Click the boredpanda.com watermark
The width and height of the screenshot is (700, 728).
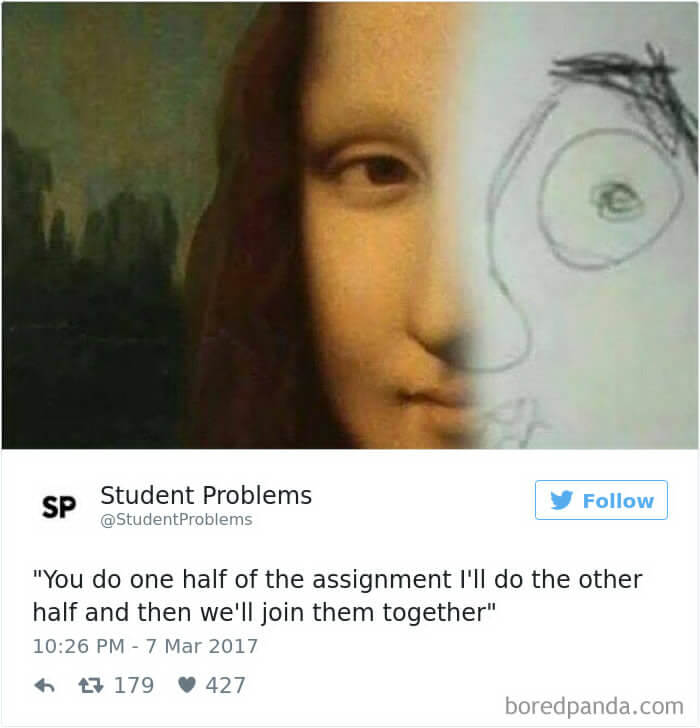[x=594, y=707]
